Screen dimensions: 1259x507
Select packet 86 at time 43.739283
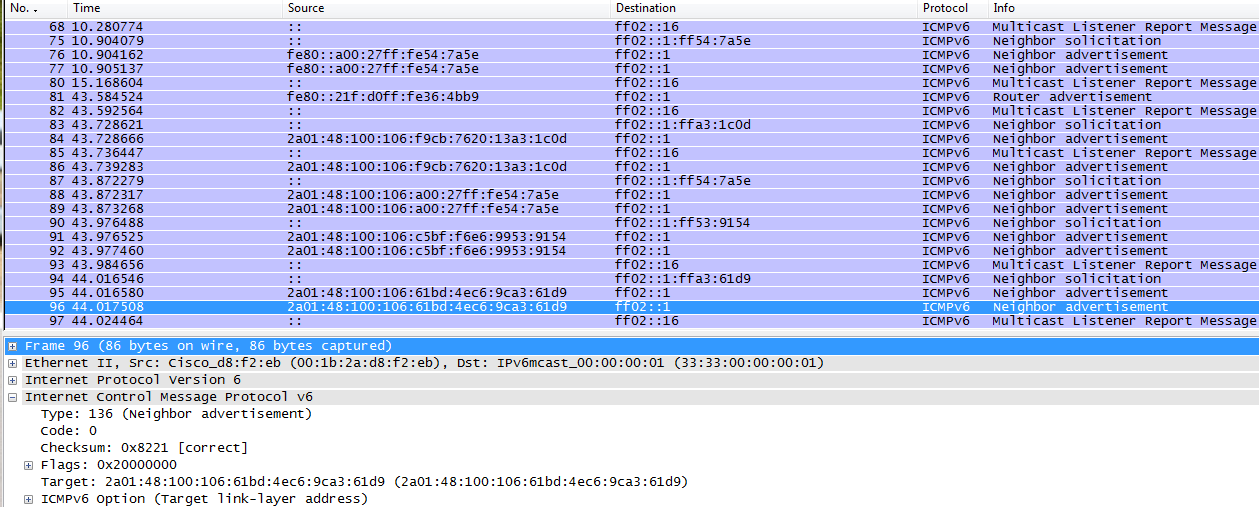click(630, 167)
